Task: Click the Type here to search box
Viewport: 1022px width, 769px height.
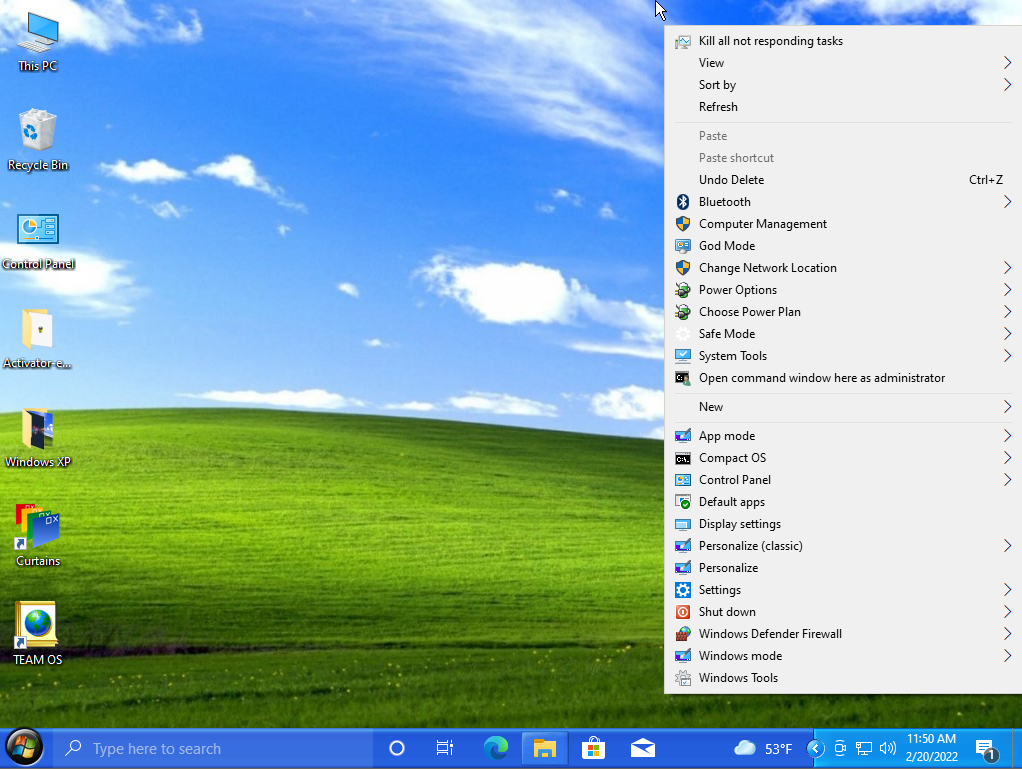Action: click(x=212, y=748)
